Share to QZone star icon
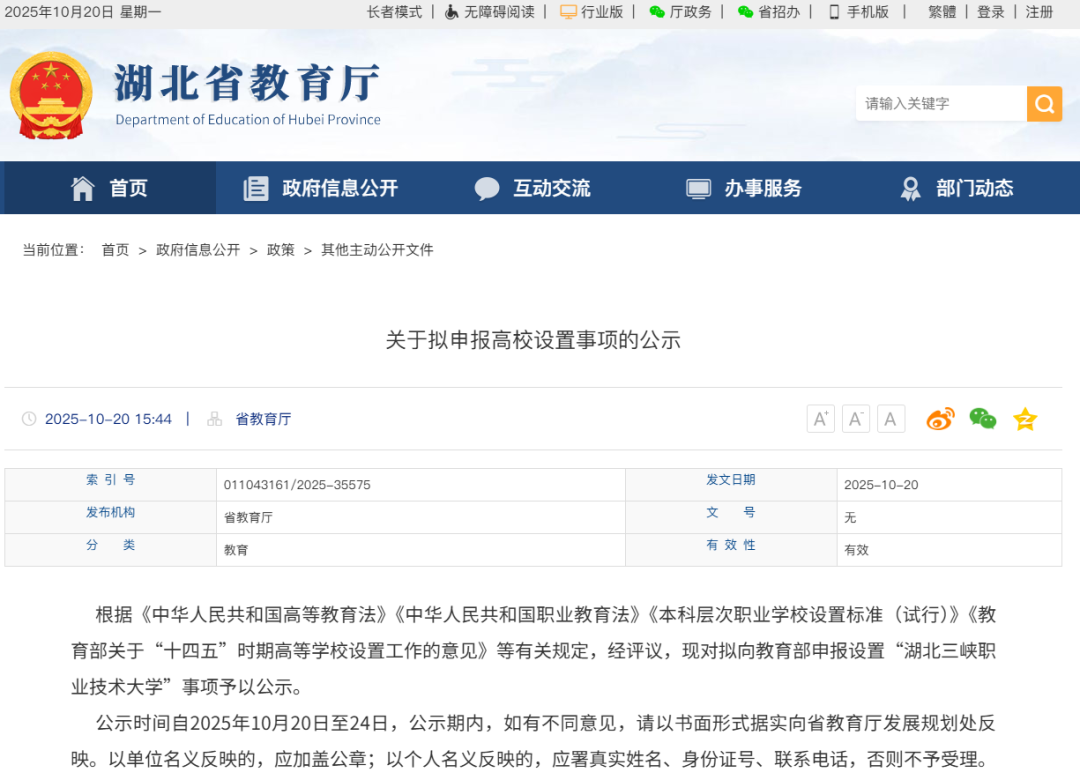Image resolution: width=1080 pixels, height=780 pixels. click(x=1025, y=419)
